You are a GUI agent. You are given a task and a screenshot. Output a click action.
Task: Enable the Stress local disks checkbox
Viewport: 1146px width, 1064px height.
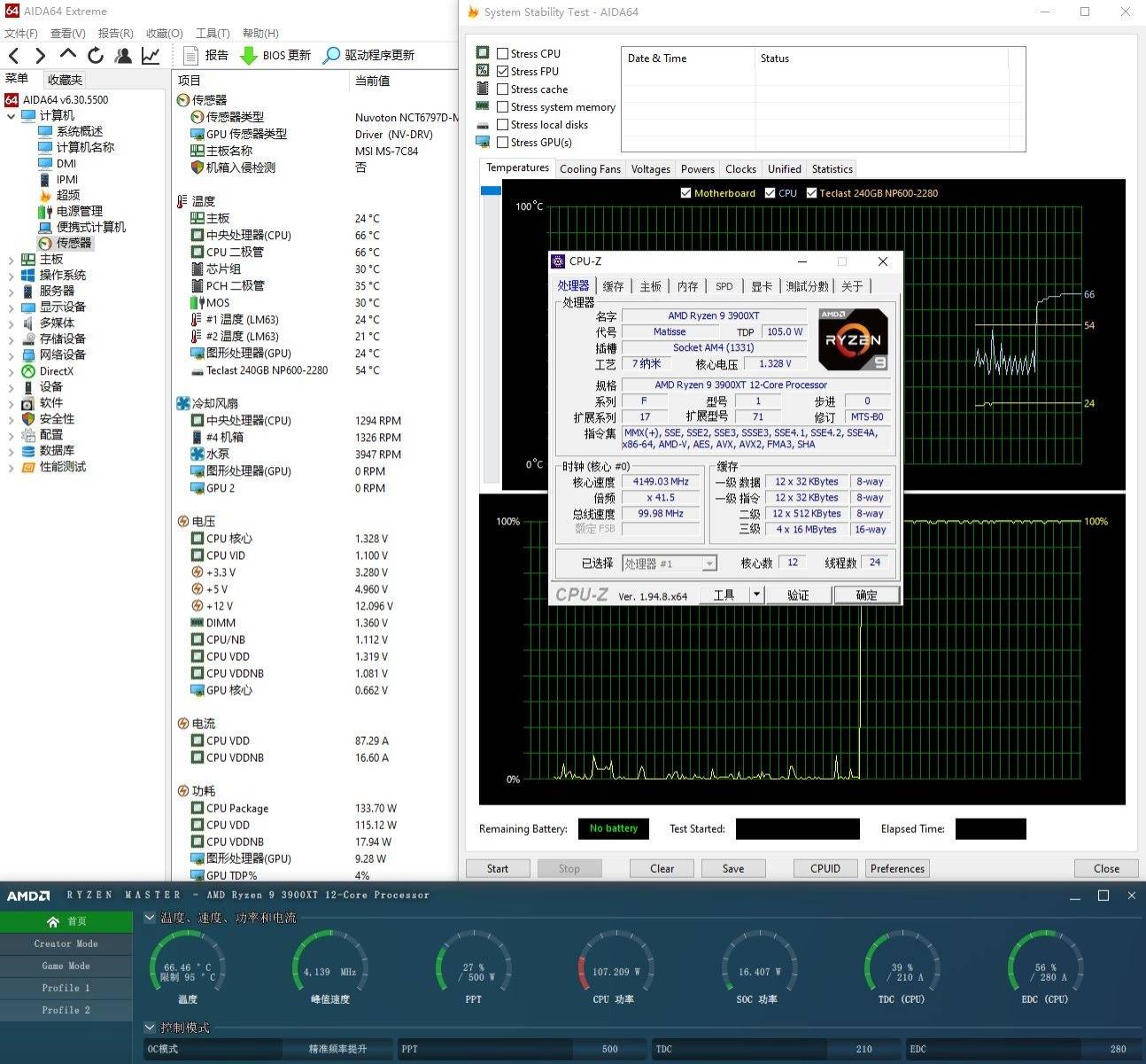point(502,124)
